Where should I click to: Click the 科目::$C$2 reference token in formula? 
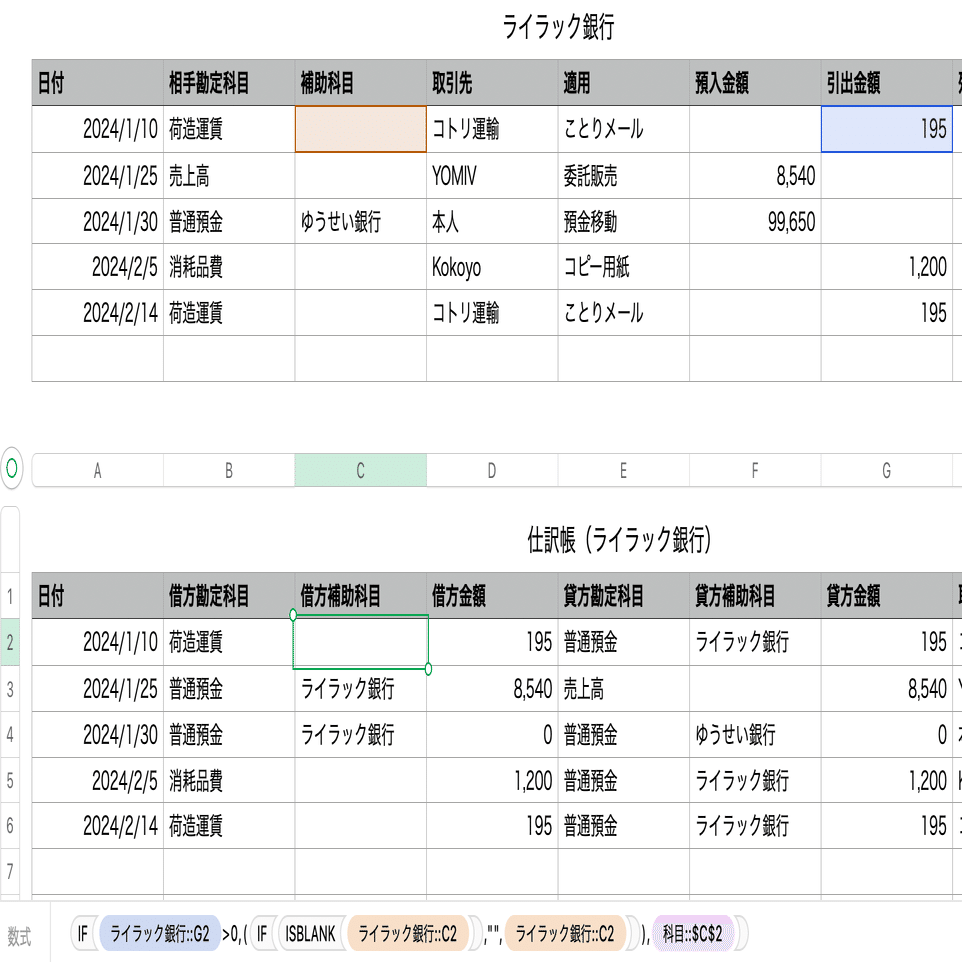(700, 935)
